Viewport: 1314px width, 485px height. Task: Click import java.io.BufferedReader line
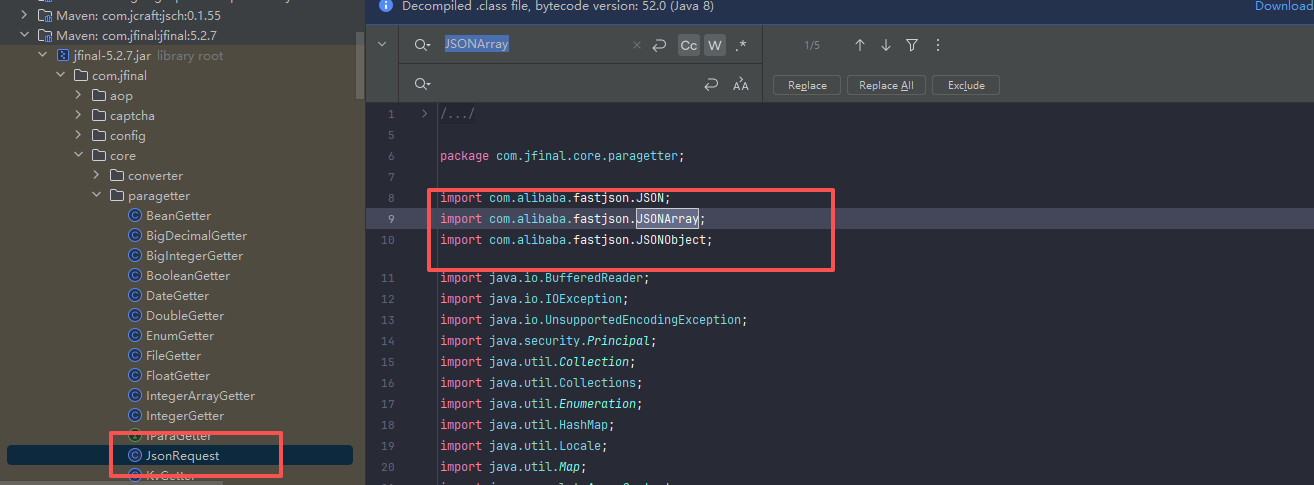(545, 277)
